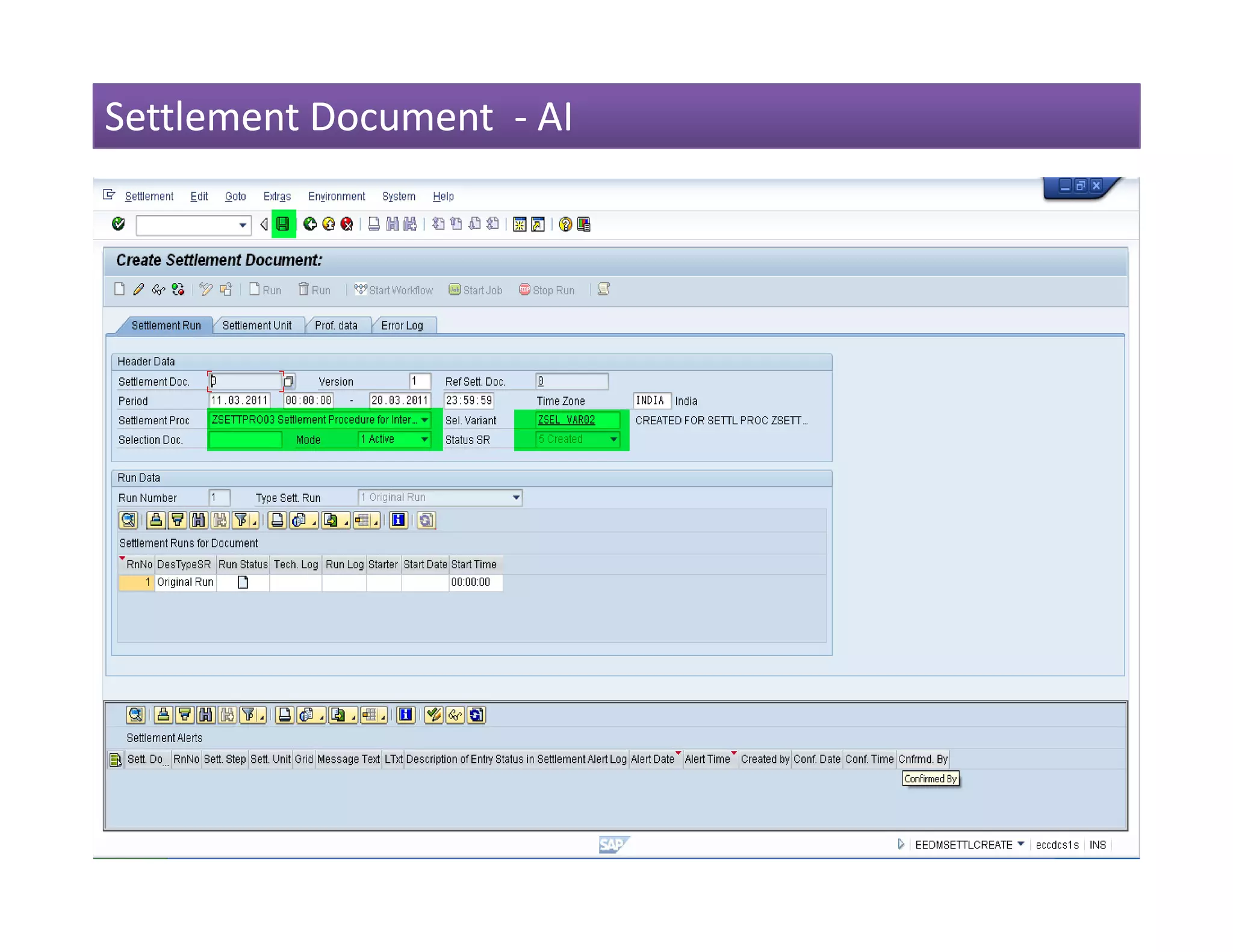Viewport: 1233px width, 952px height.
Task: Click the red Cancel icon in toolbar
Action: (347, 224)
